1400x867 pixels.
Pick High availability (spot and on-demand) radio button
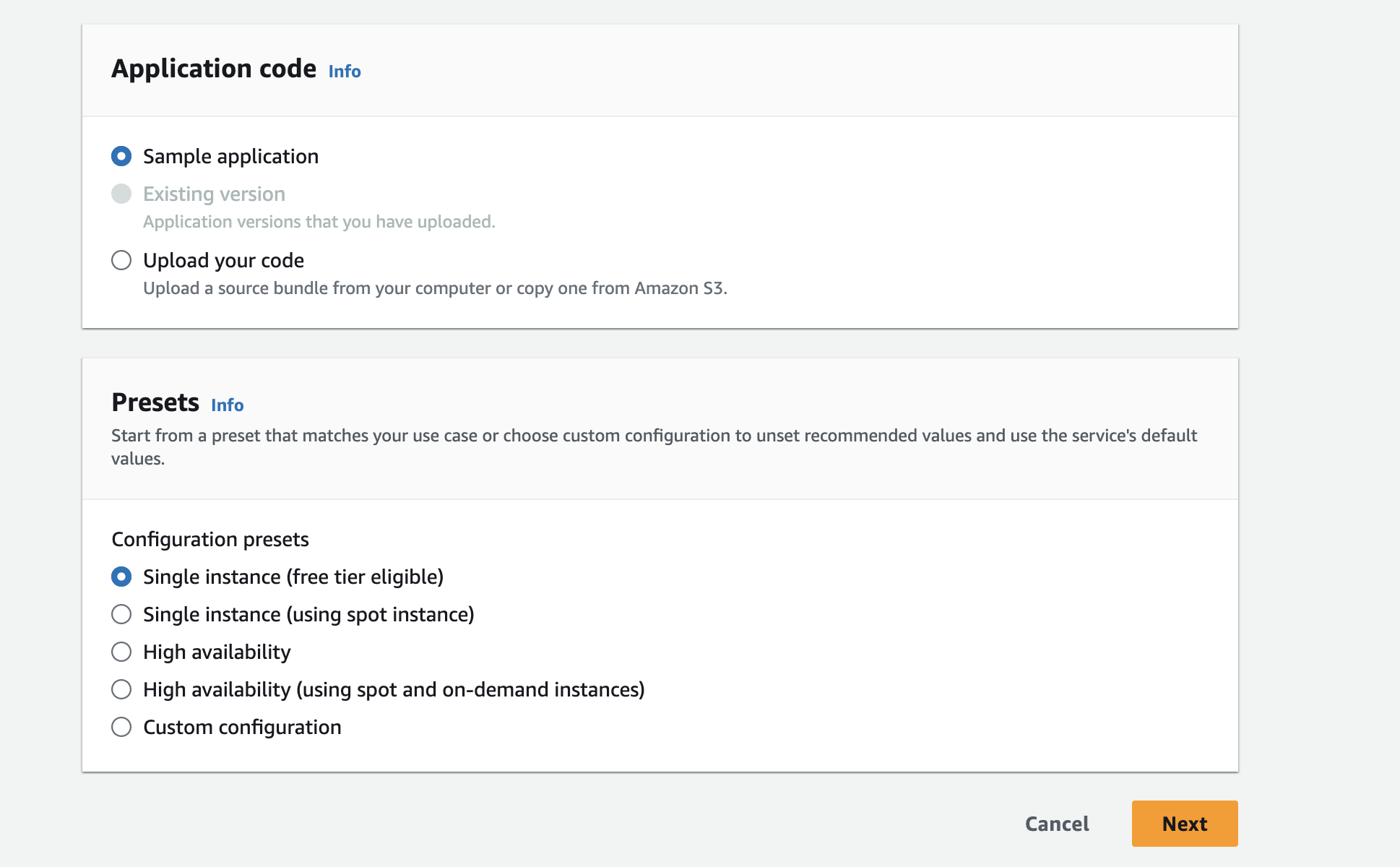point(121,689)
